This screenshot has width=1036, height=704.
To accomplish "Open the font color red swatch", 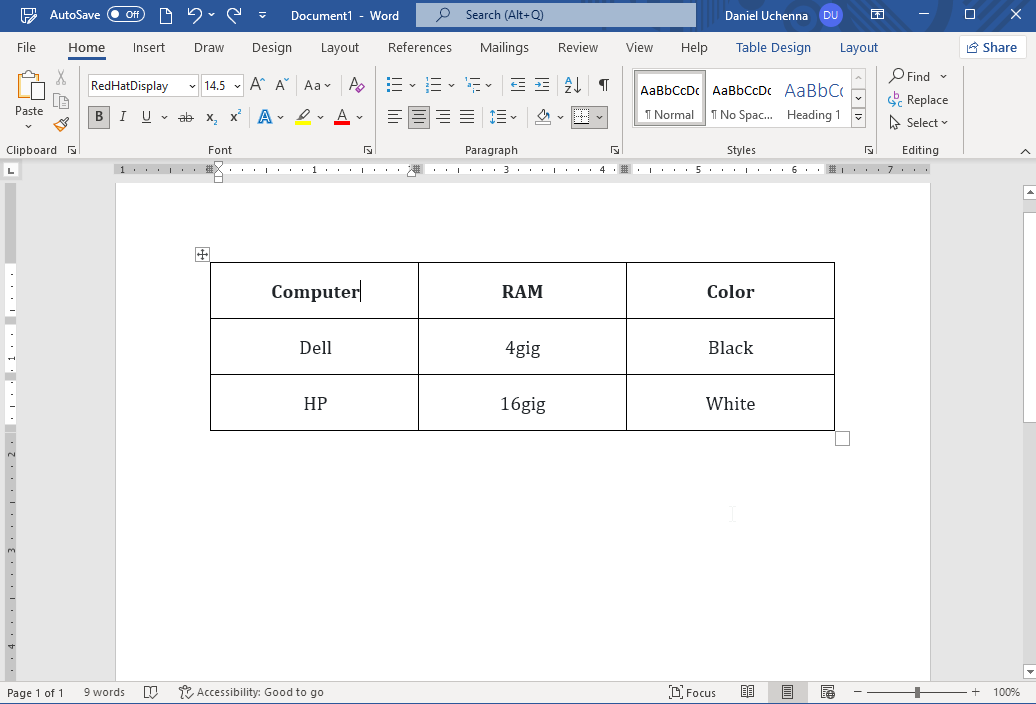I will click(x=341, y=117).
